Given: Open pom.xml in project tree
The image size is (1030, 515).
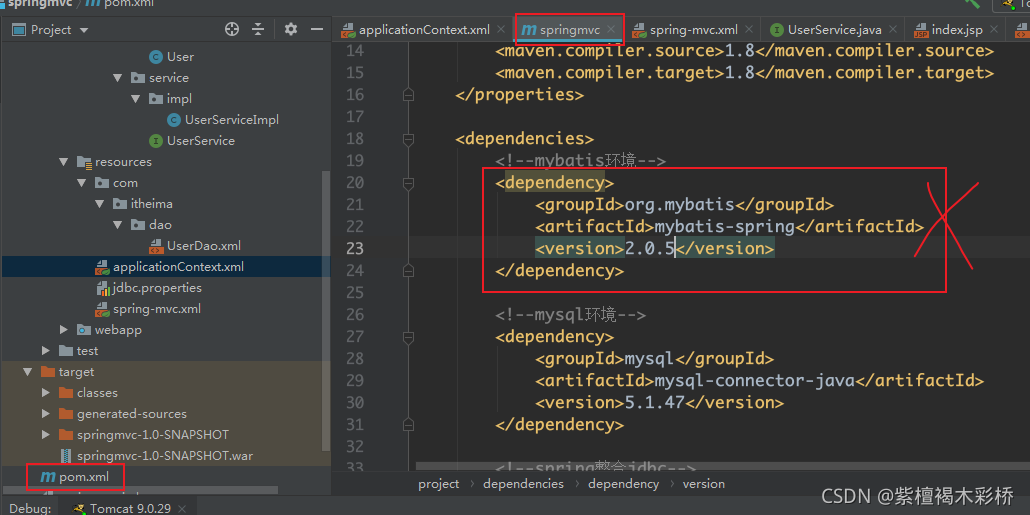Looking at the screenshot, I should point(83,477).
